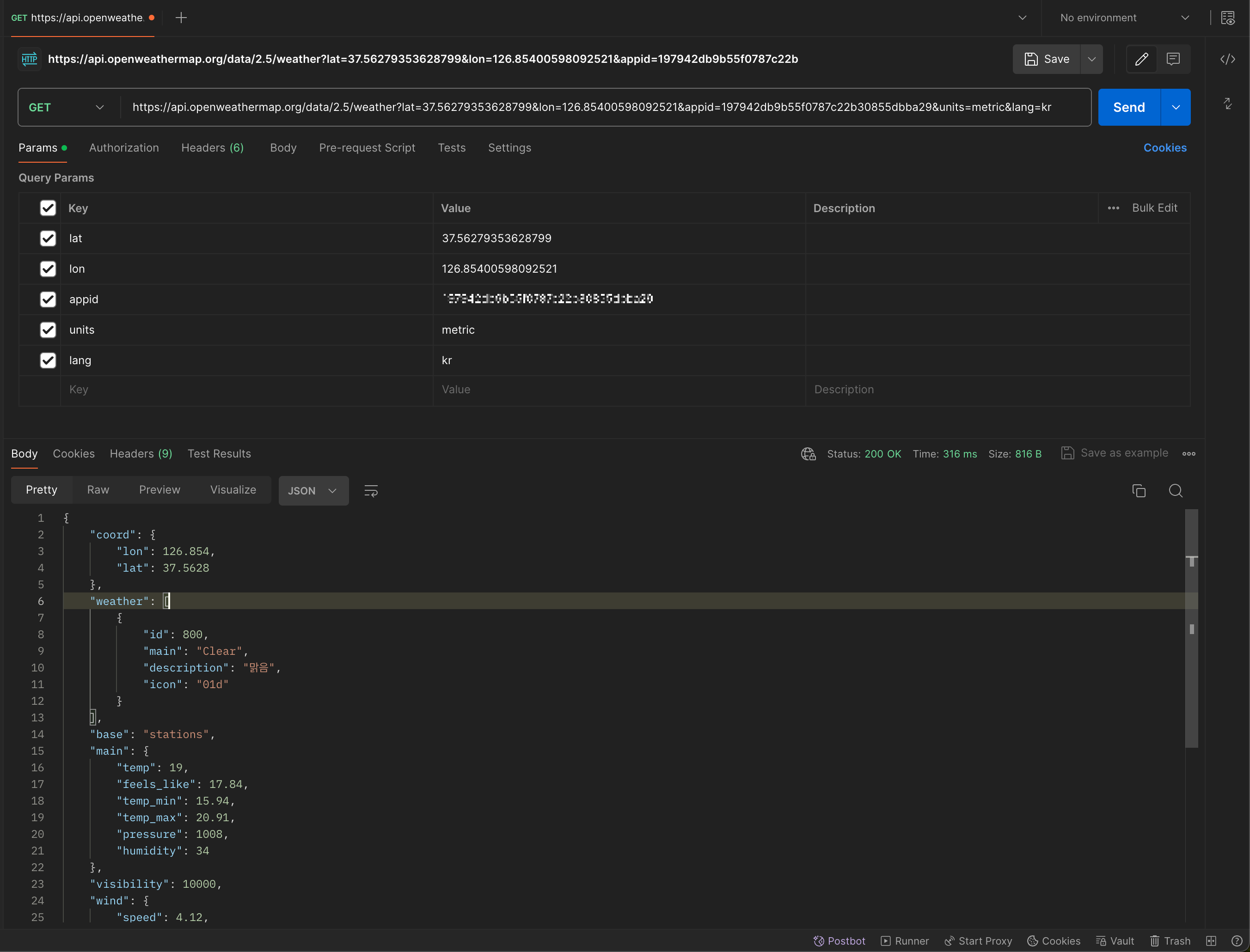The height and width of the screenshot is (952, 1250).
Task: Disable the lang parameter checkbox
Action: (48, 360)
